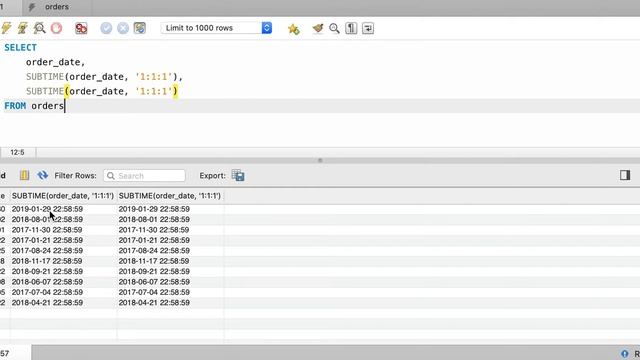Toggle stop-on-error script execution icon
The image size is (640, 360).
point(81,28)
